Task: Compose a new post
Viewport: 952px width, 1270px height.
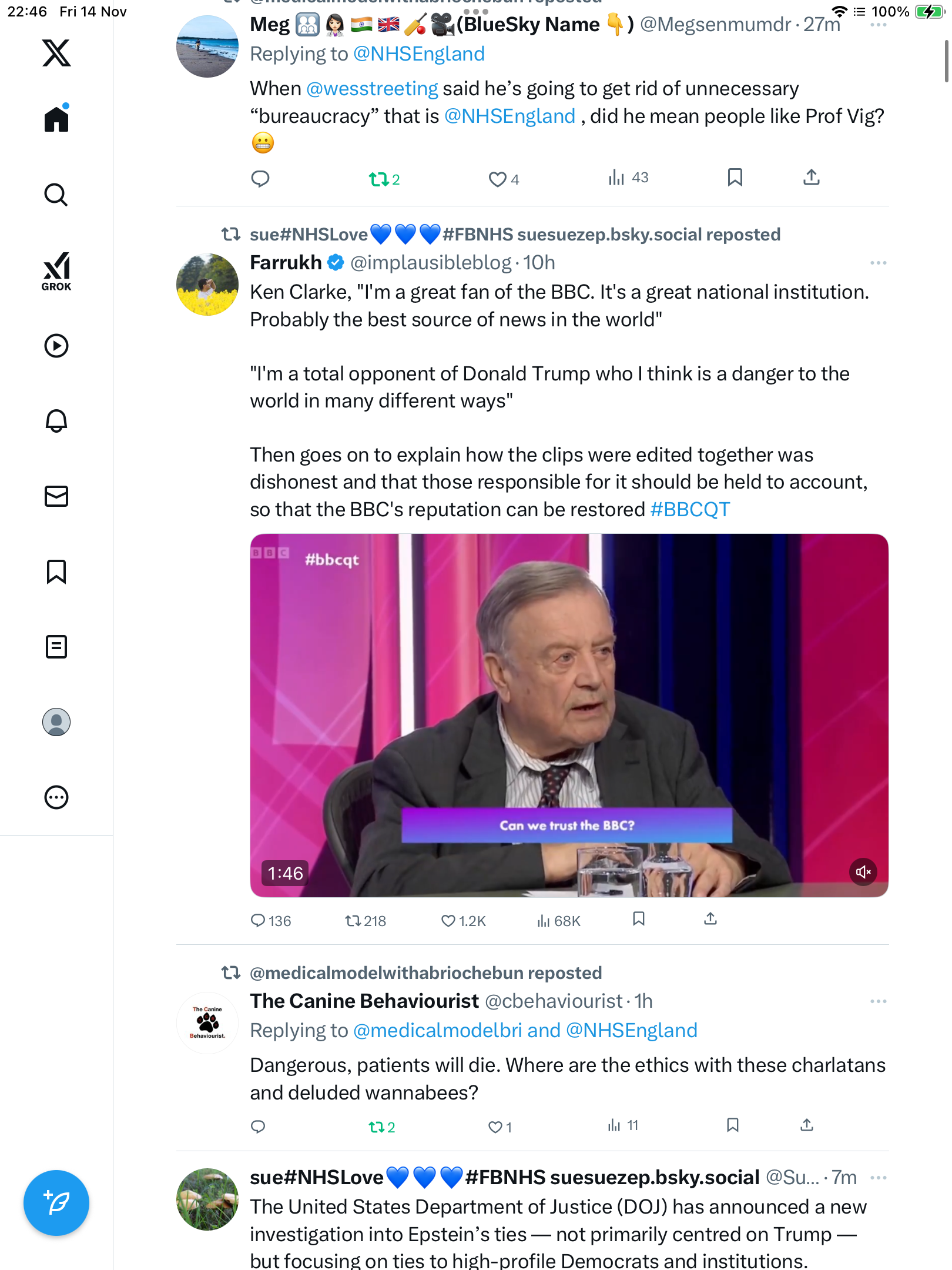Action: (x=56, y=1203)
